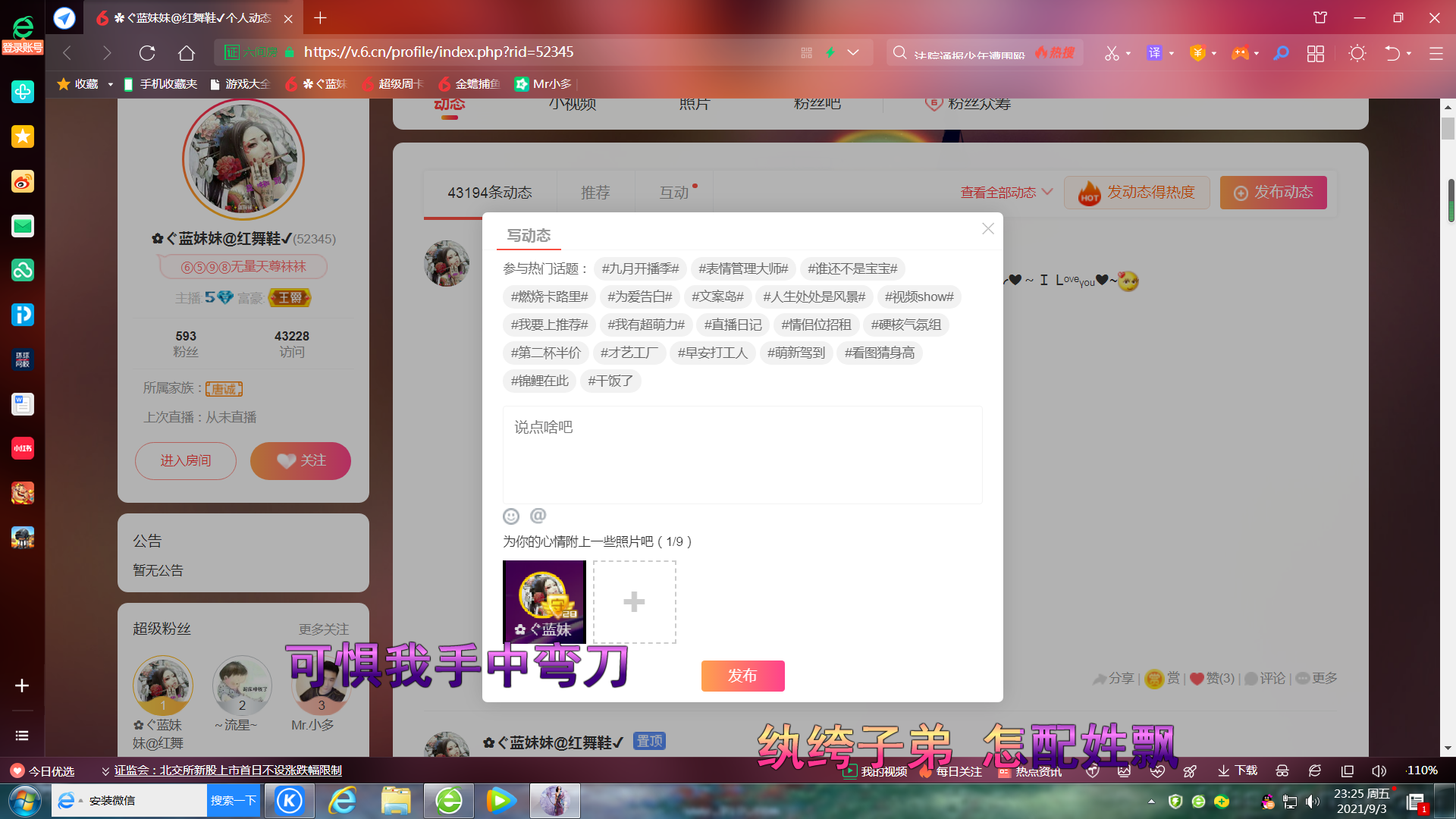
Task: Open Mr.小多 fan avatar
Action: [x=322, y=686]
